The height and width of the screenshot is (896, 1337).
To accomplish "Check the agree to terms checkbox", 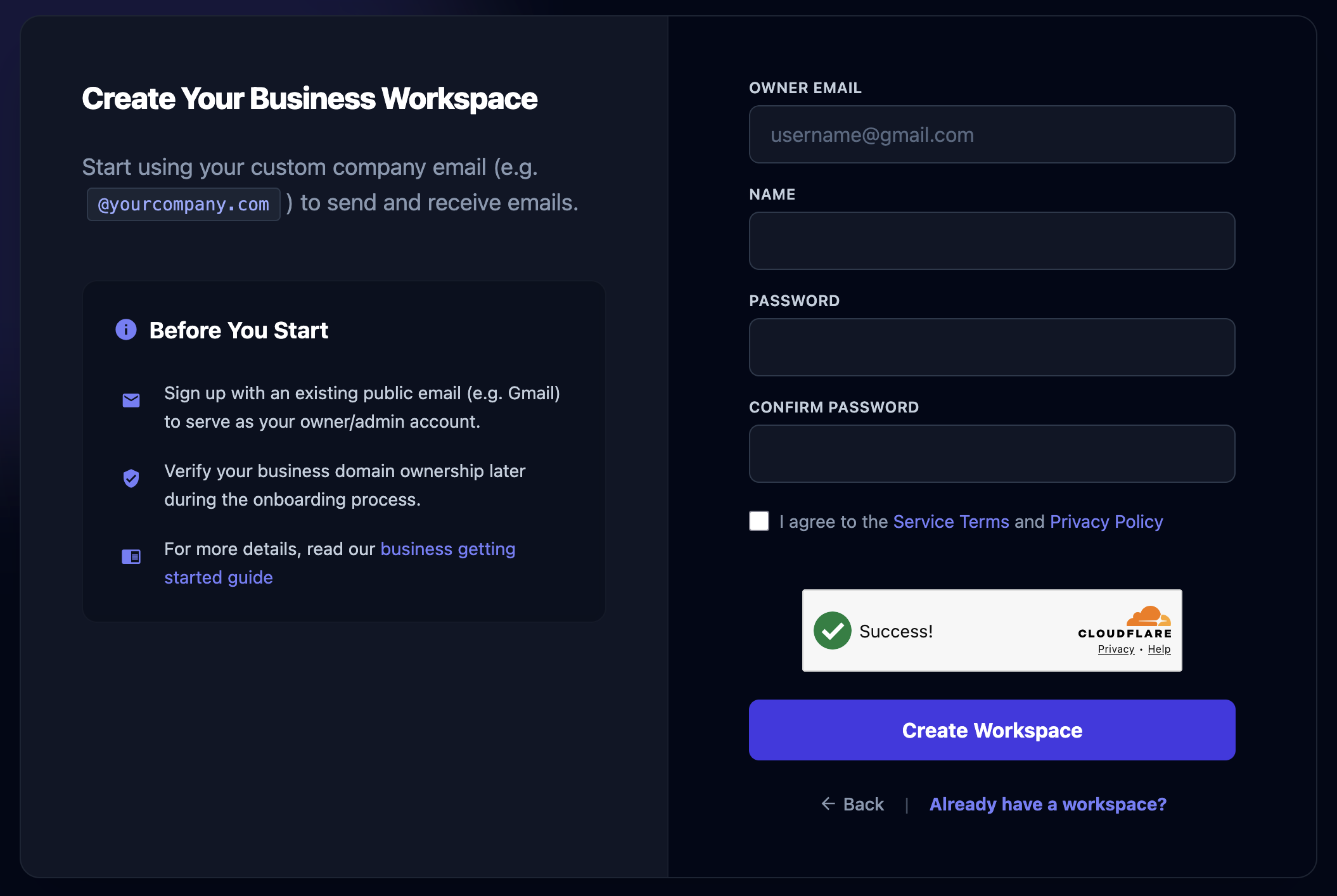I will [759, 521].
